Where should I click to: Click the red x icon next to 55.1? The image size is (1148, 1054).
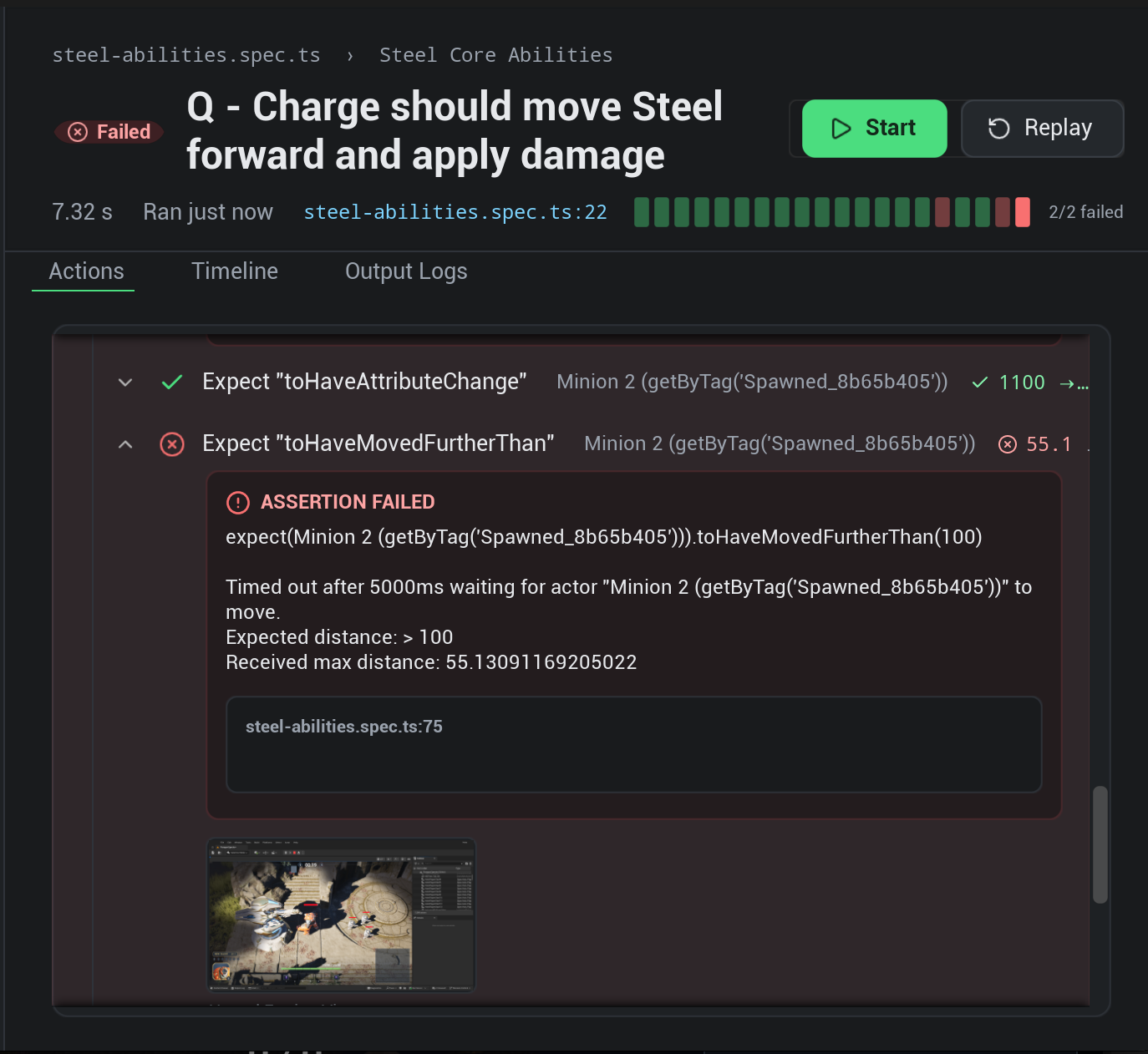[1008, 444]
